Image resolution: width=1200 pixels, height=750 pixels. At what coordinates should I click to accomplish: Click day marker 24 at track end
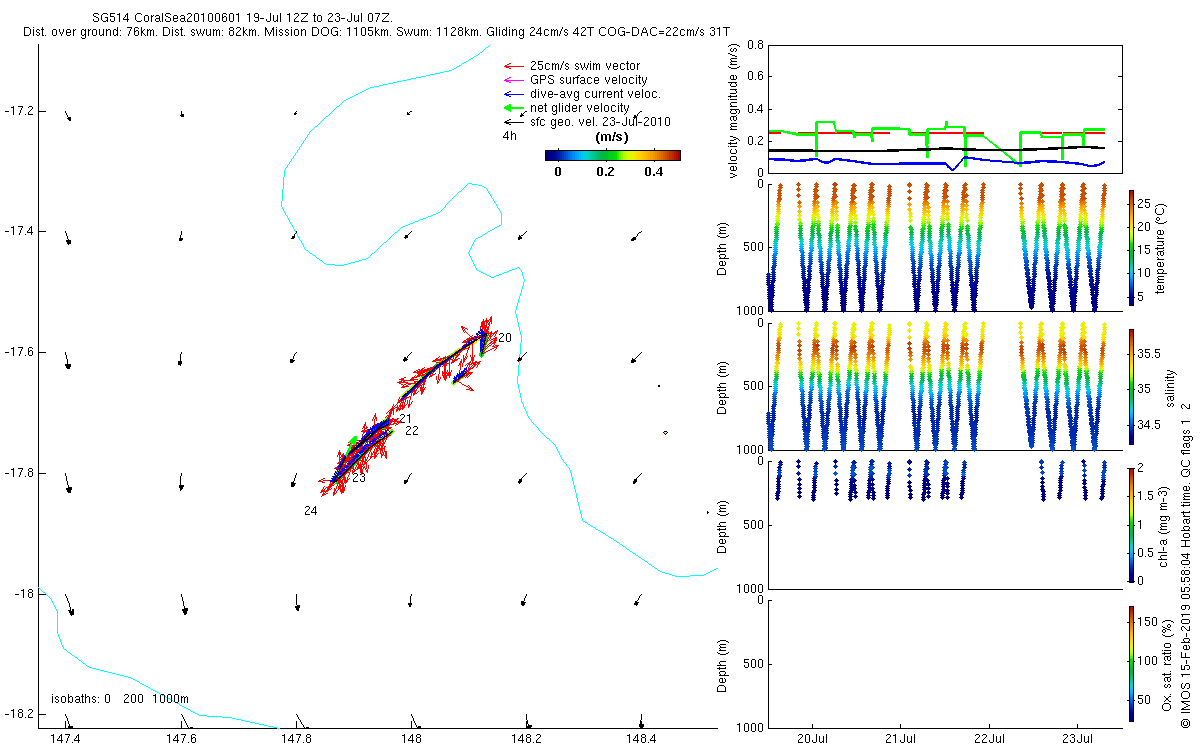click(311, 511)
